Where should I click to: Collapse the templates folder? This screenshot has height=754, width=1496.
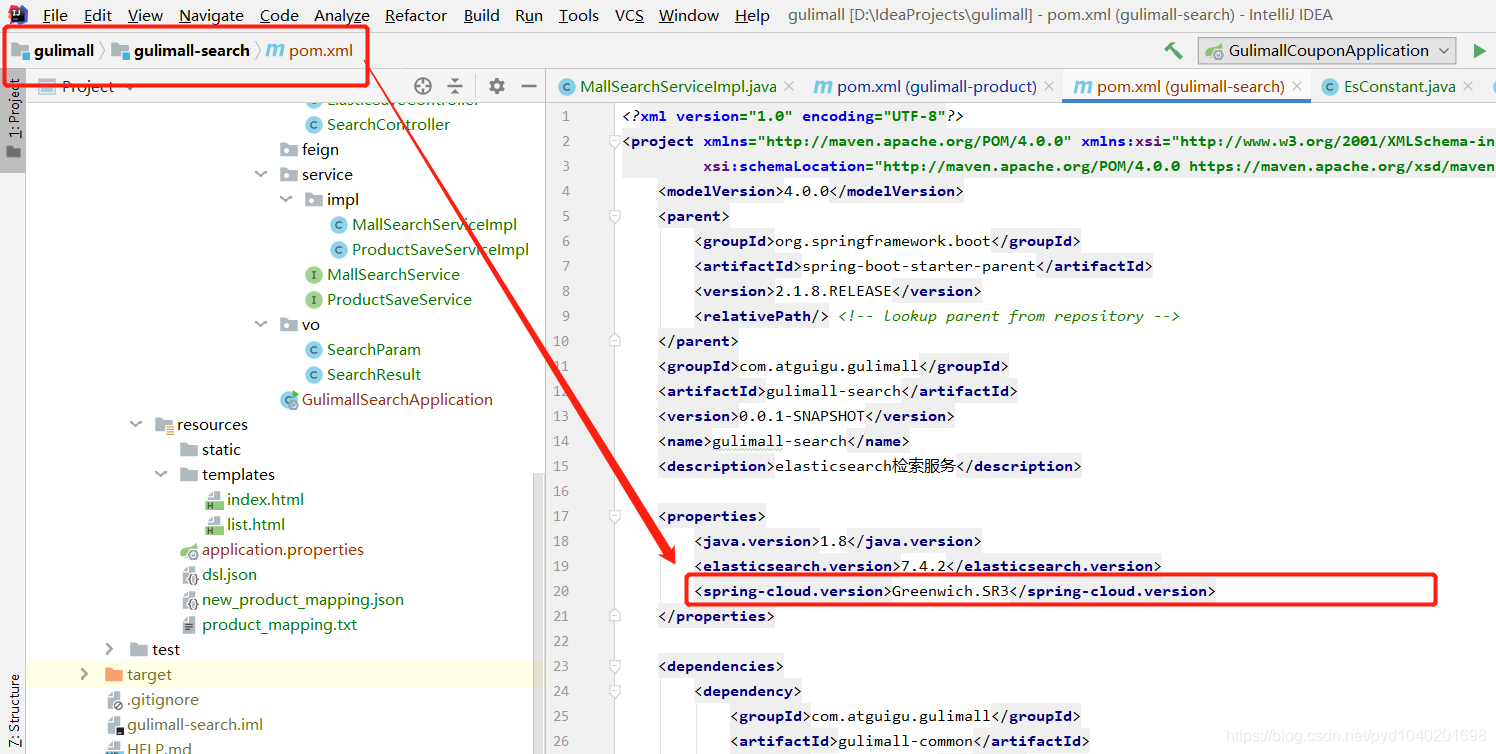[161, 475]
